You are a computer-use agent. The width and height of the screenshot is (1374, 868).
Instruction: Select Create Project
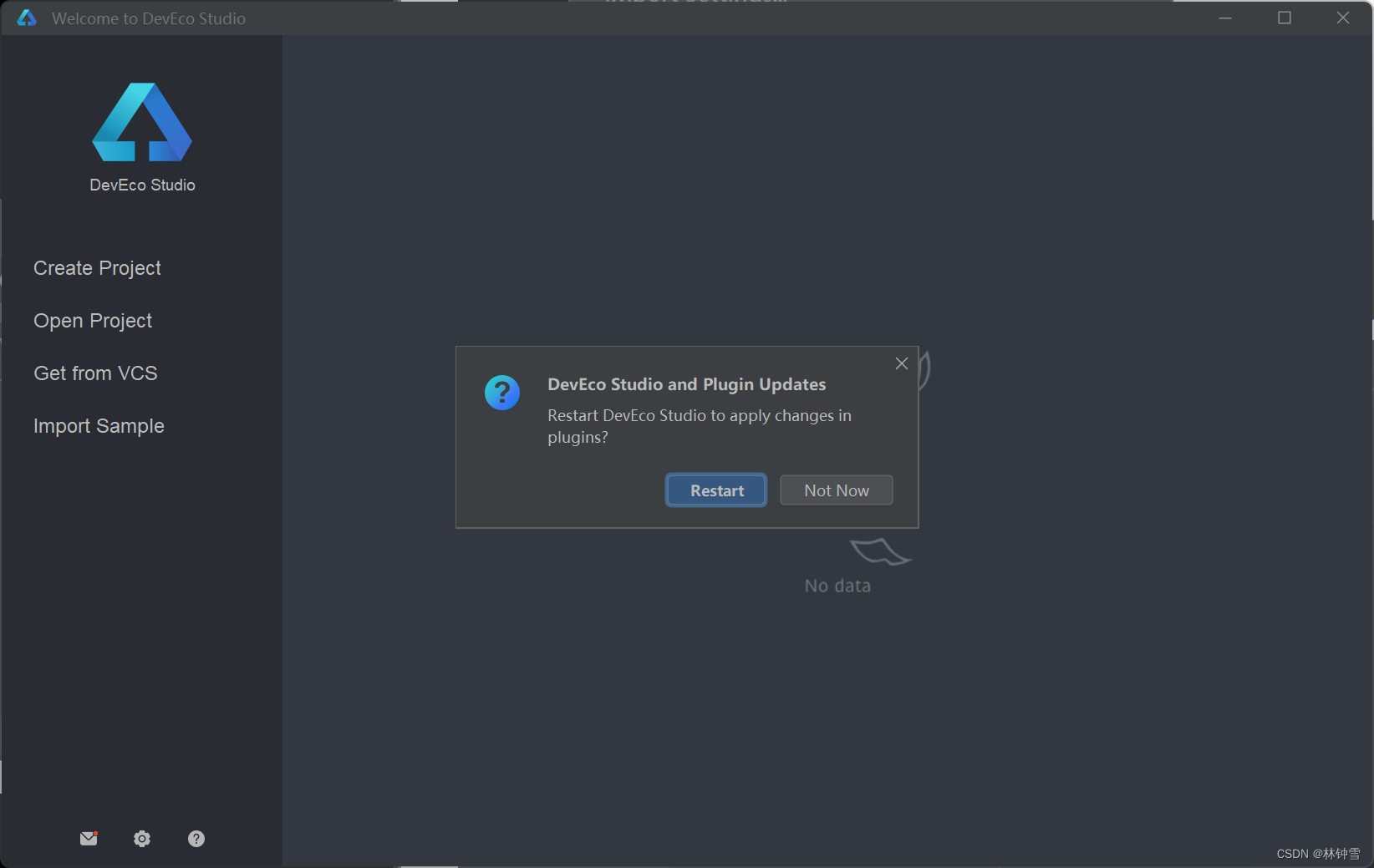[97, 268]
